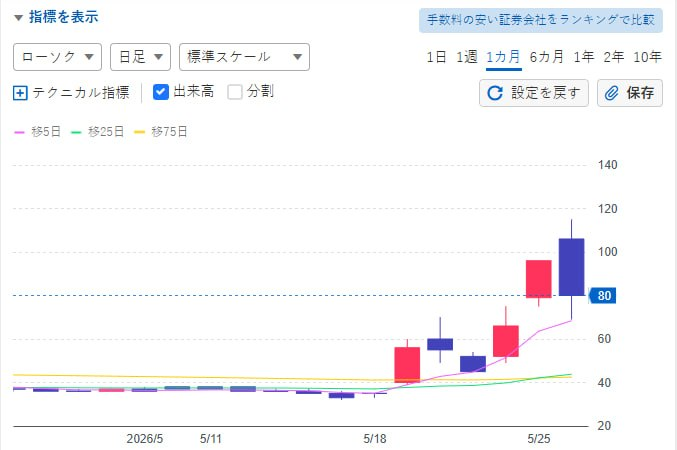Open the 標準スケール scale dropdown
677x450 pixels.
point(244,57)
